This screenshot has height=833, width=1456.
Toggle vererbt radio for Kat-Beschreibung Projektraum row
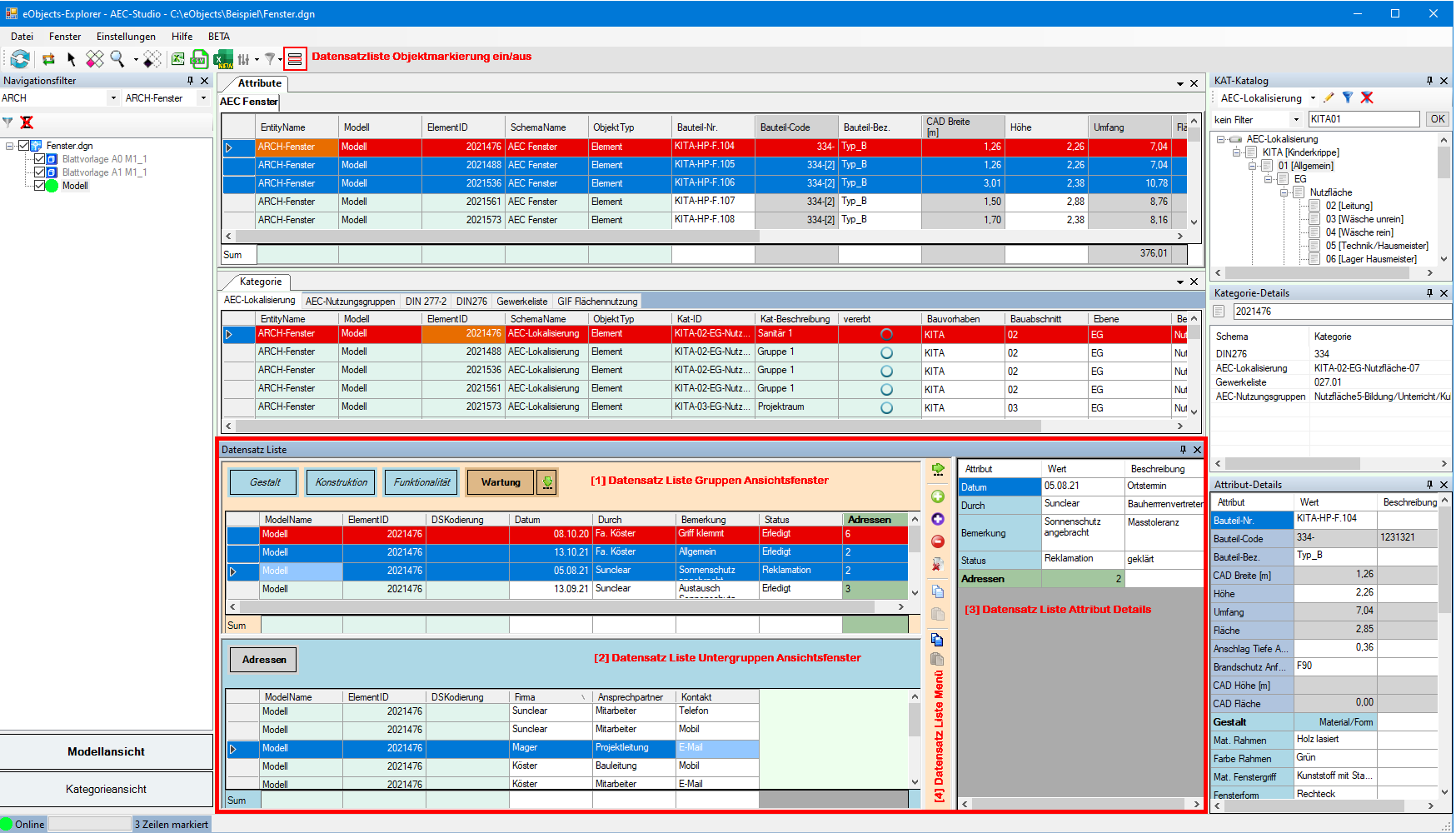886,407
